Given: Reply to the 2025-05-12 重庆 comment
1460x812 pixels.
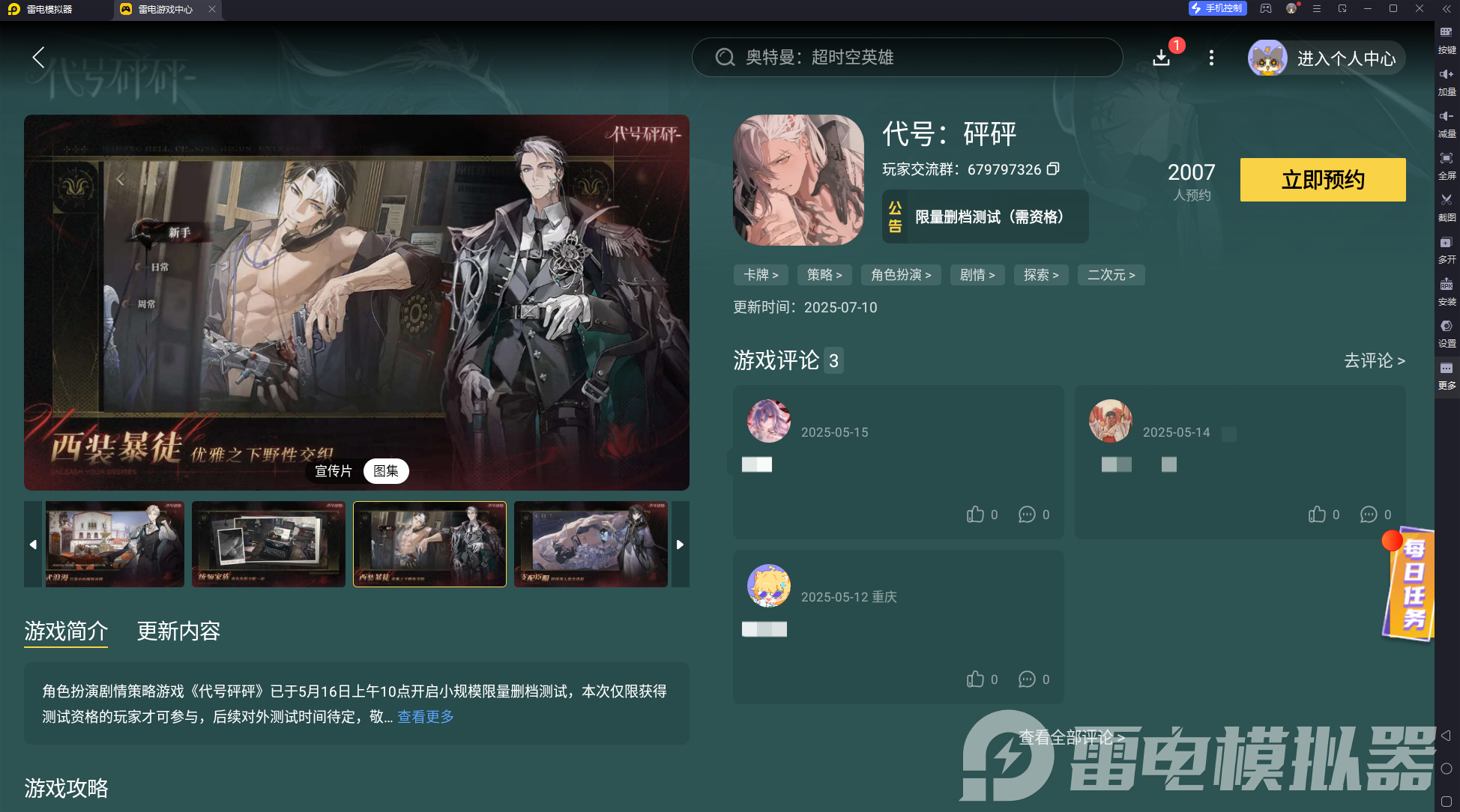Looking at the screenshot, I should [x=1027, y=679].
